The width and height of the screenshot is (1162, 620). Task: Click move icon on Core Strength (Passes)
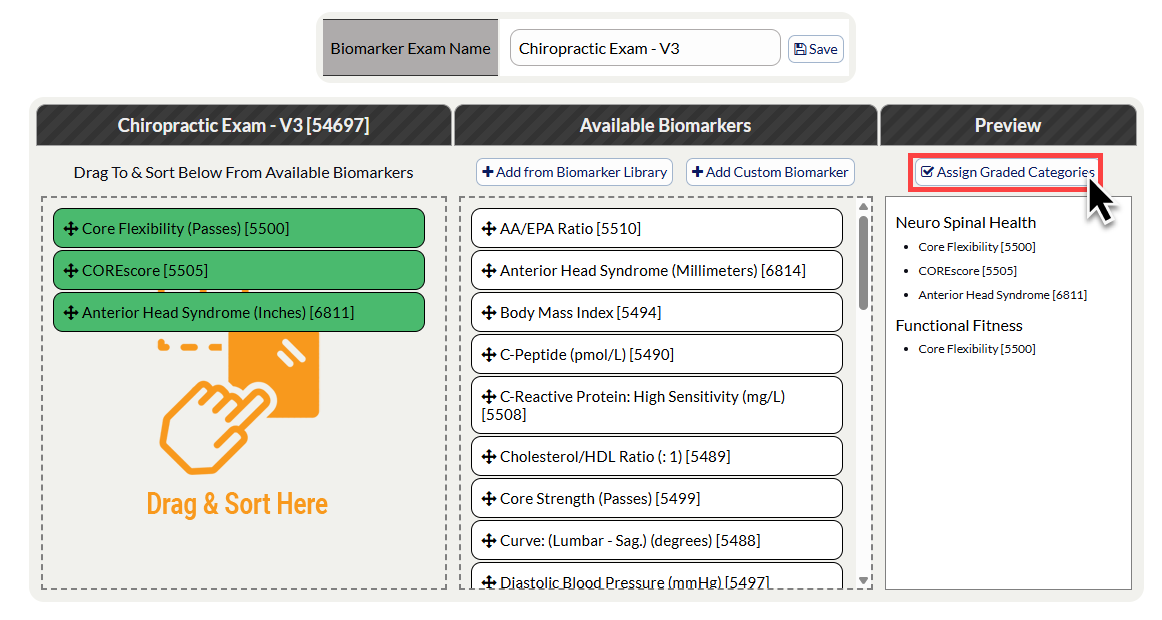pos(488,499)
